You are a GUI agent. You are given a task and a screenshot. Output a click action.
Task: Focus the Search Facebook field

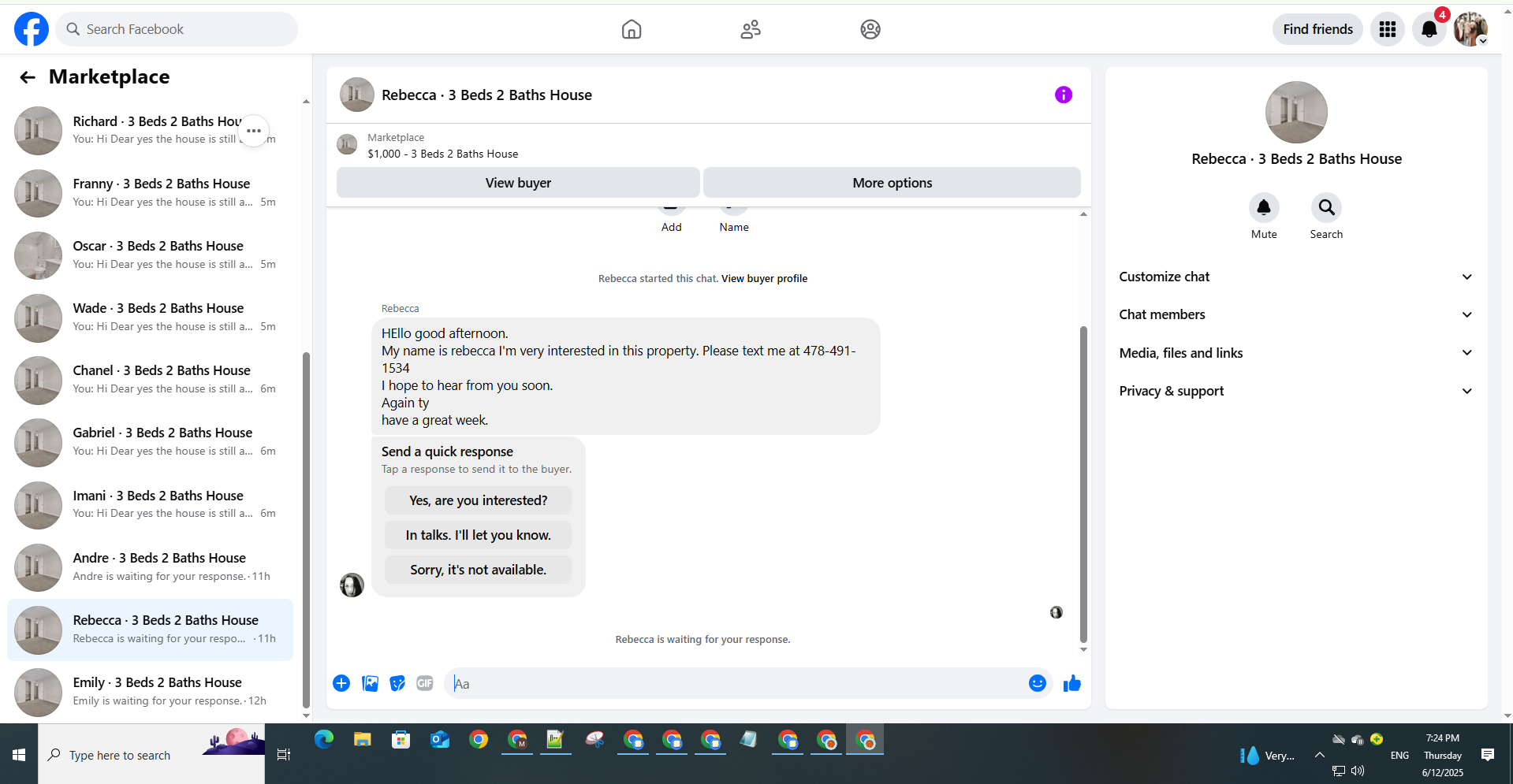coord(177,29)
